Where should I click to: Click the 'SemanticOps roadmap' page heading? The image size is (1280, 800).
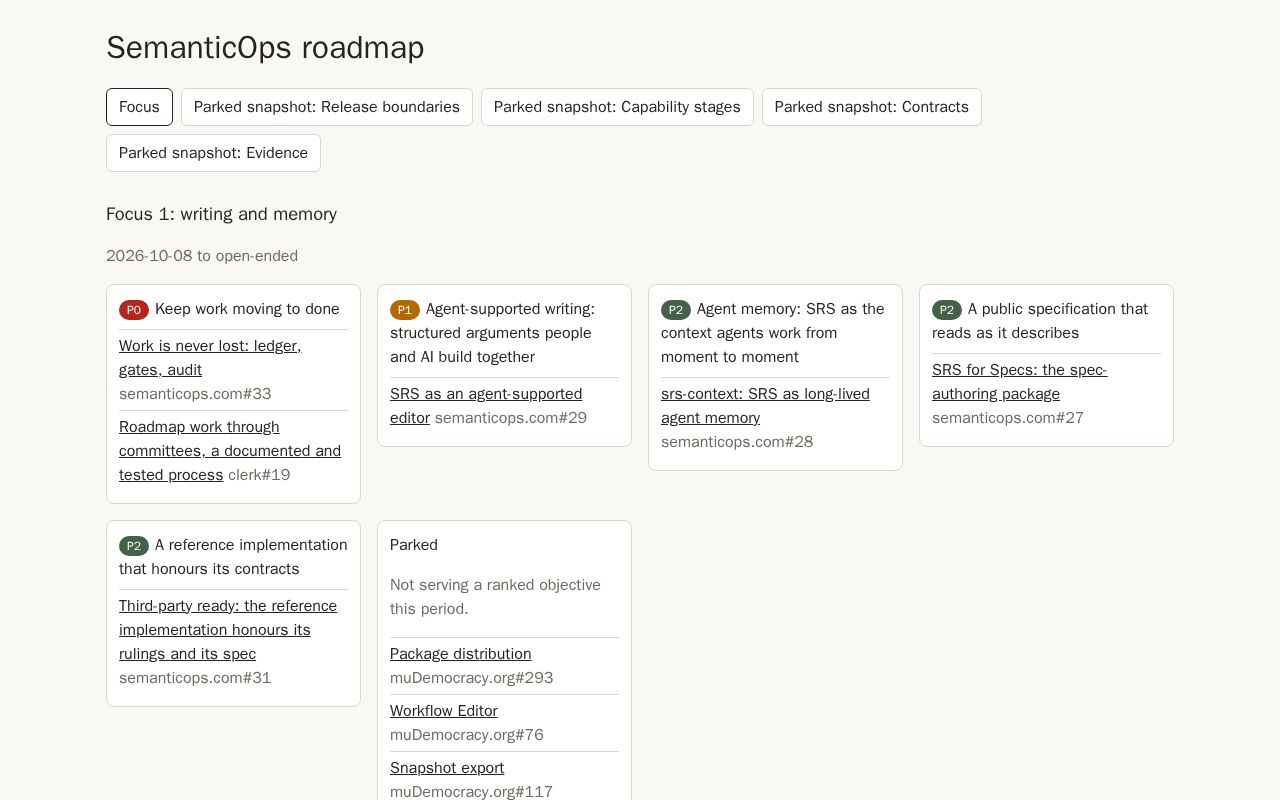pyautogui.click(x=265, y=48)
